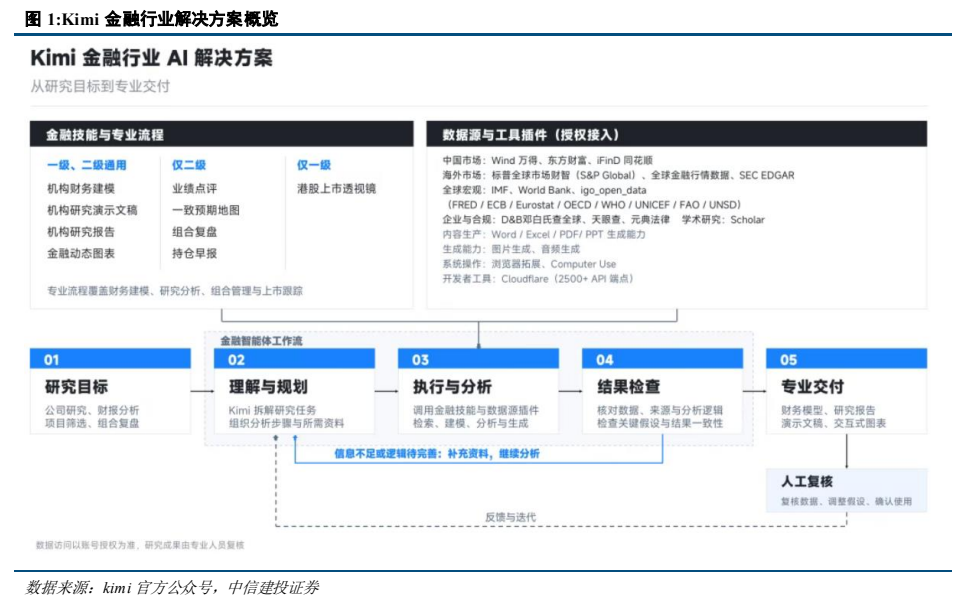Image resolution: width=966 pixels, height=609 pixels.
Task: Click the '结果检查' step title
Action: click(628, 387)
